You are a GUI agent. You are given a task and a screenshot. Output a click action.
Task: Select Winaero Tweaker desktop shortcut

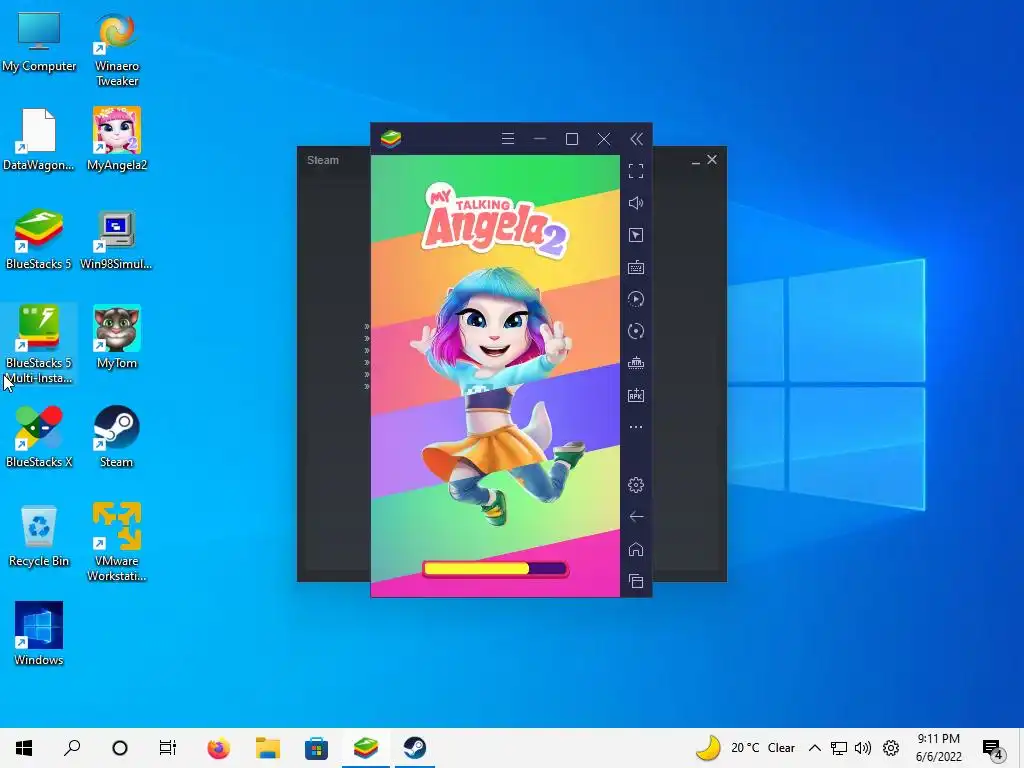point(117,50)
